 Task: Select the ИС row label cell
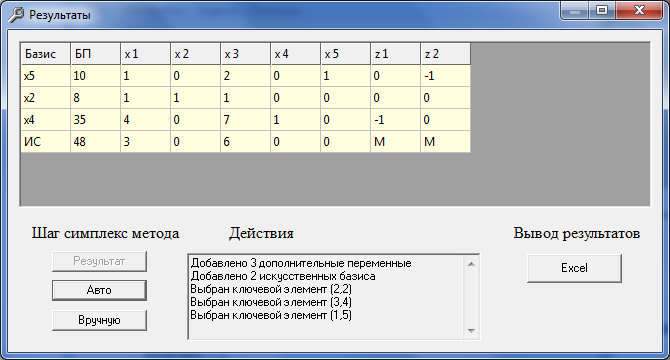coord(45,142)
